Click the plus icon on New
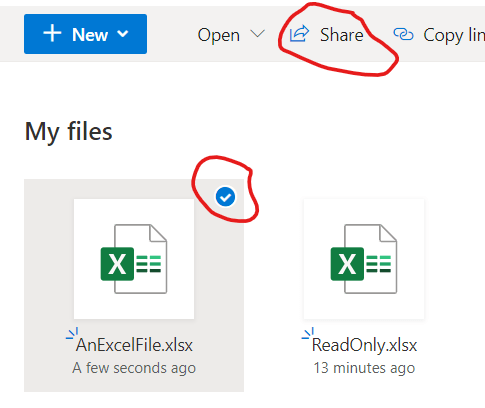This screenshot has width=485, height=408. [52, 33]
